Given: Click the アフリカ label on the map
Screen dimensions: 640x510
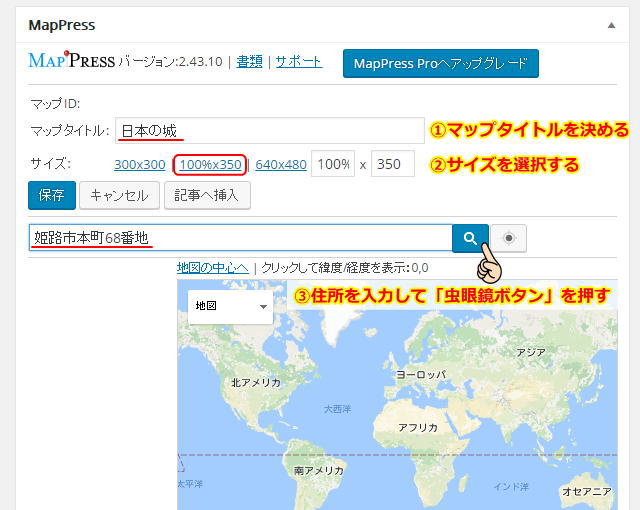Looking at the screenshot, I should click(x=418, y=428).
